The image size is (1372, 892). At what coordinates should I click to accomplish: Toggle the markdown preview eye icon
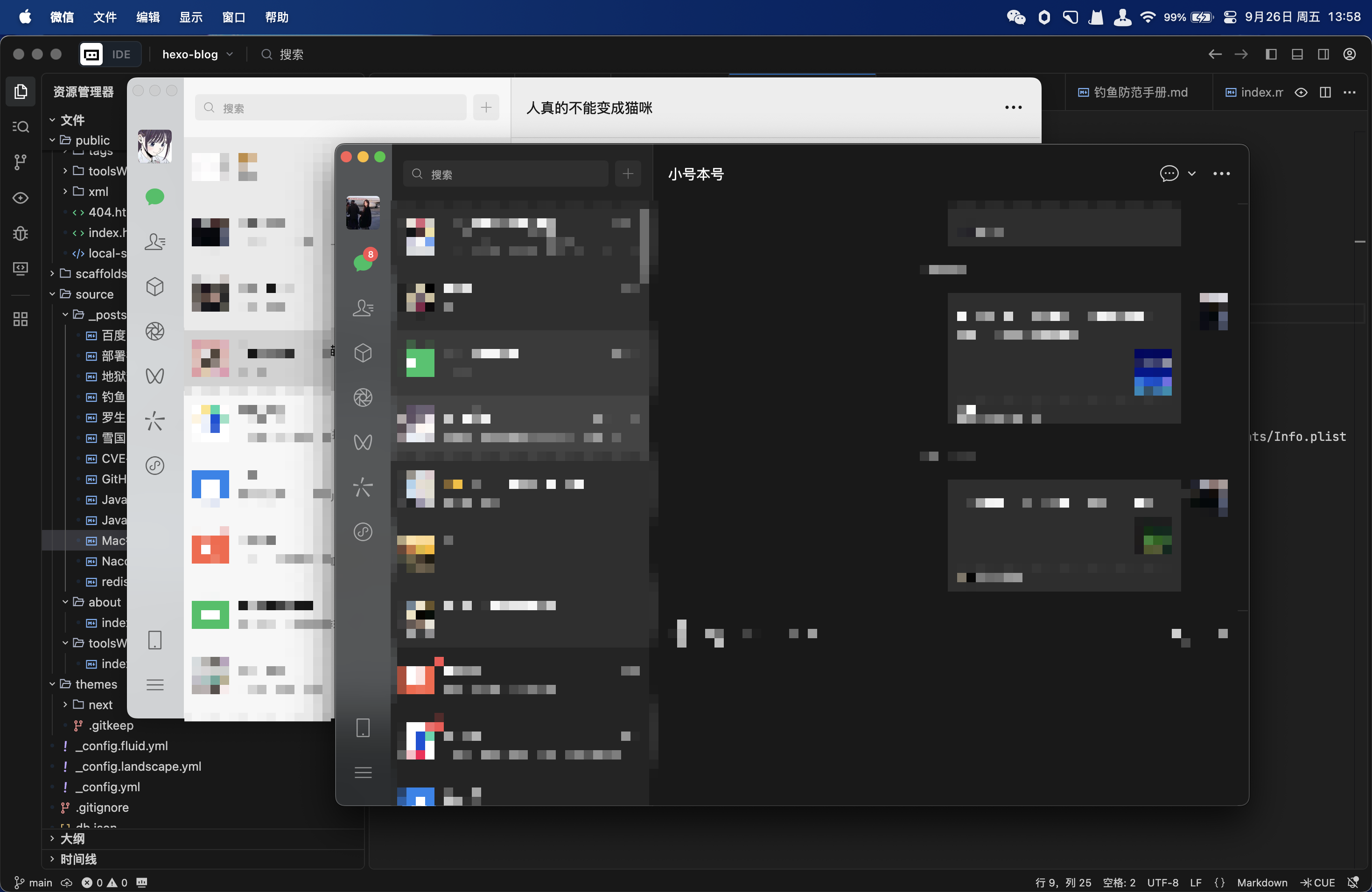(x=1301, y=92)
